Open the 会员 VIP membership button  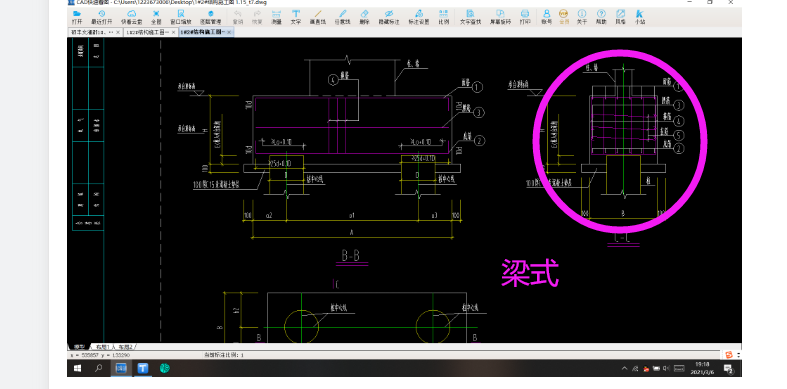[x=564, y=17]
